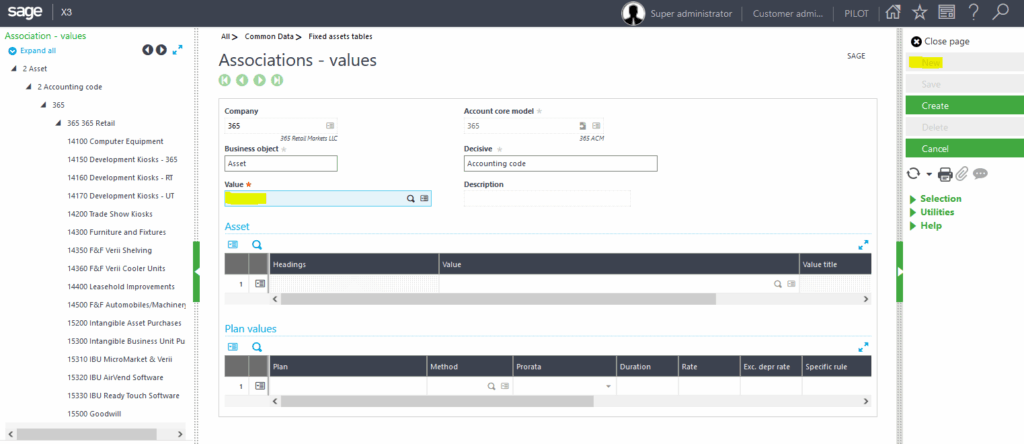
Task: Go to first record navigation arrow
Action: pos(225,80)
